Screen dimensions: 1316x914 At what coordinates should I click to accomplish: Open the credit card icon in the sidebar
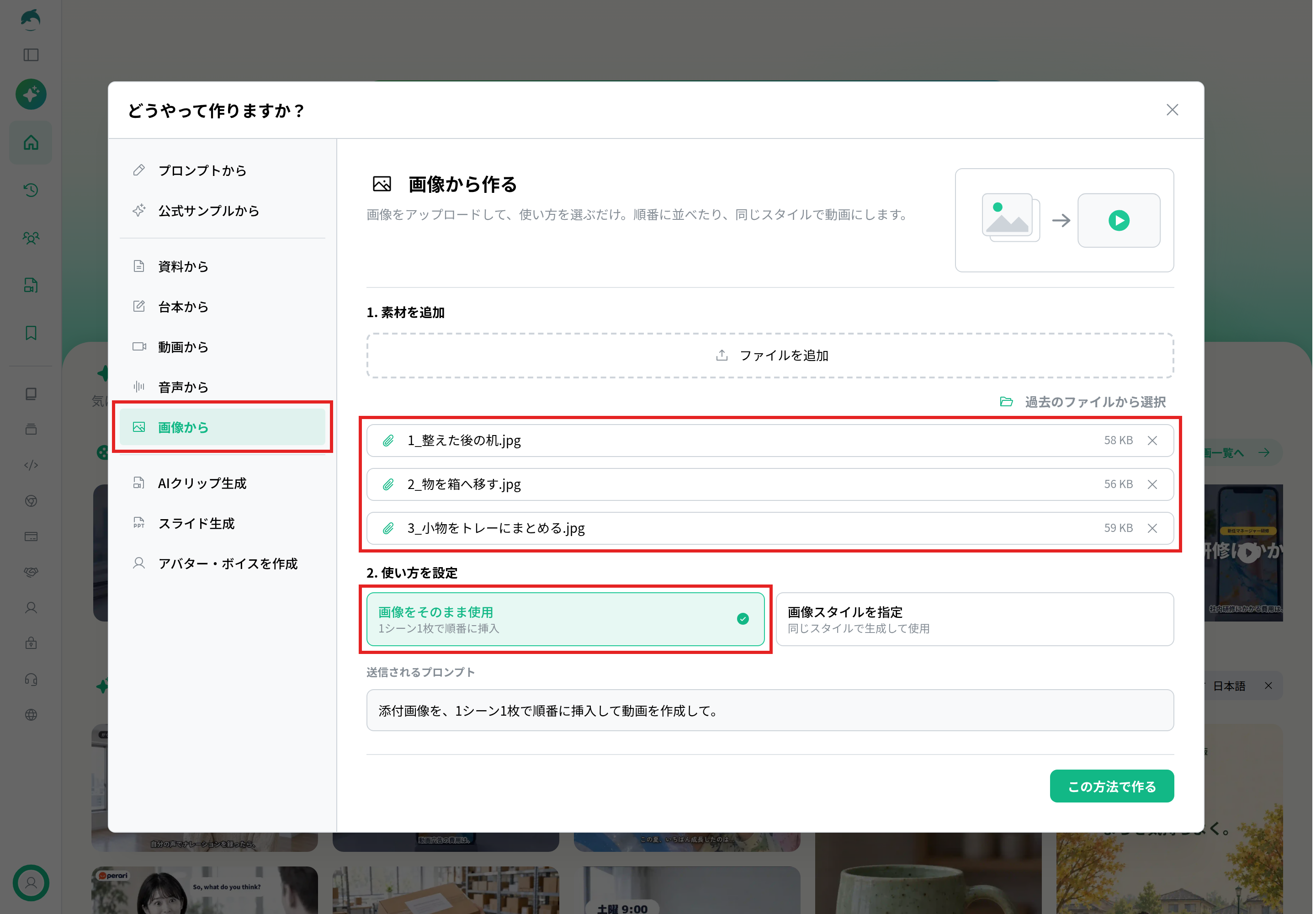coord(31,537)
